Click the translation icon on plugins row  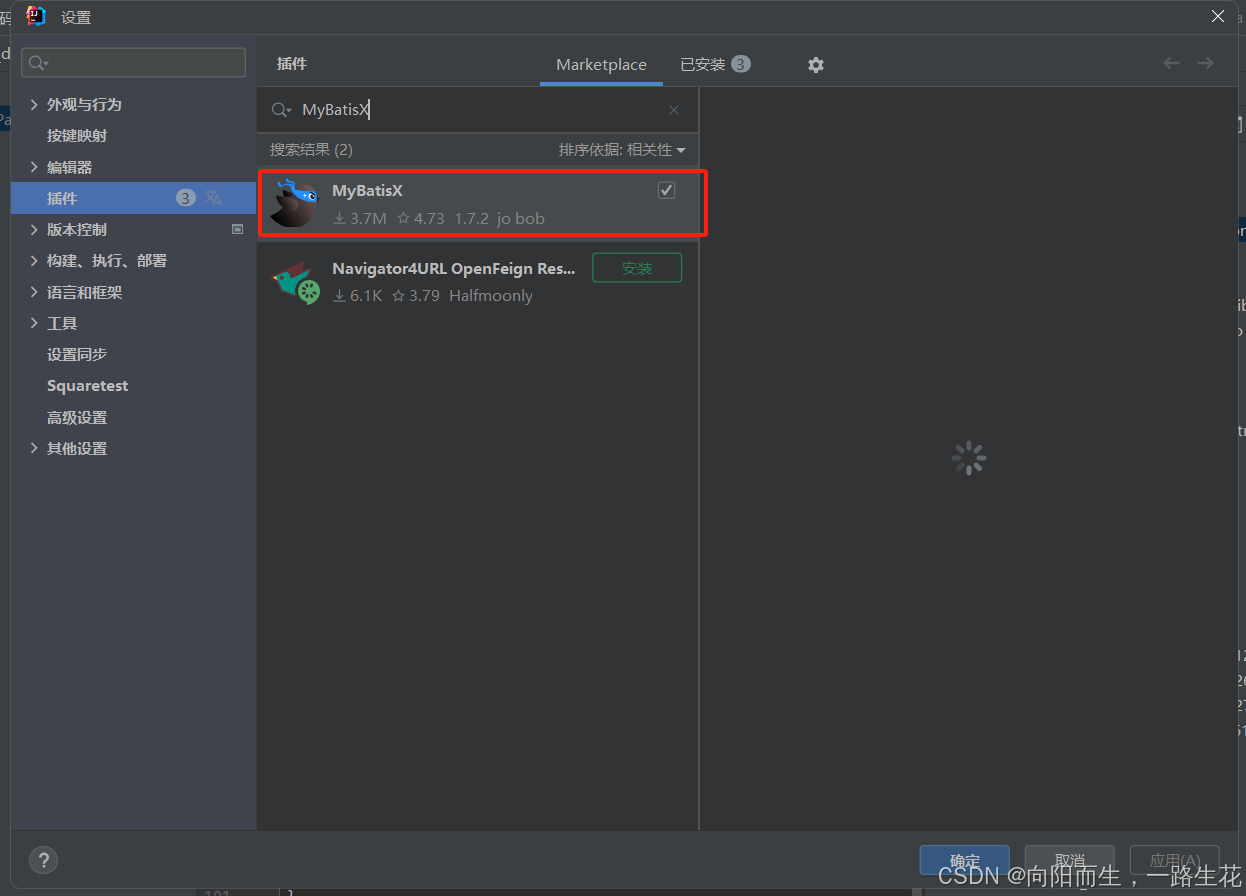(213, 198)
